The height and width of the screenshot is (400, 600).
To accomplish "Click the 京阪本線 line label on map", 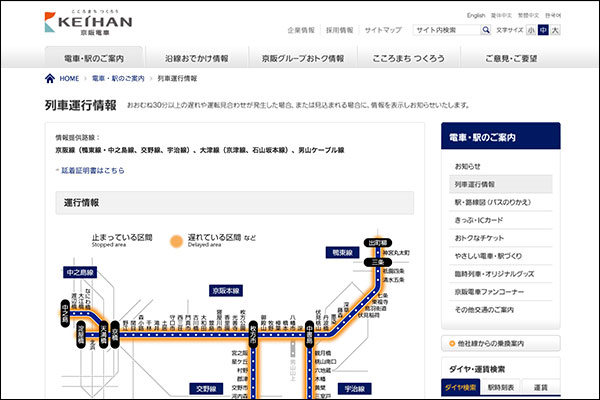I will pos(225,290).
